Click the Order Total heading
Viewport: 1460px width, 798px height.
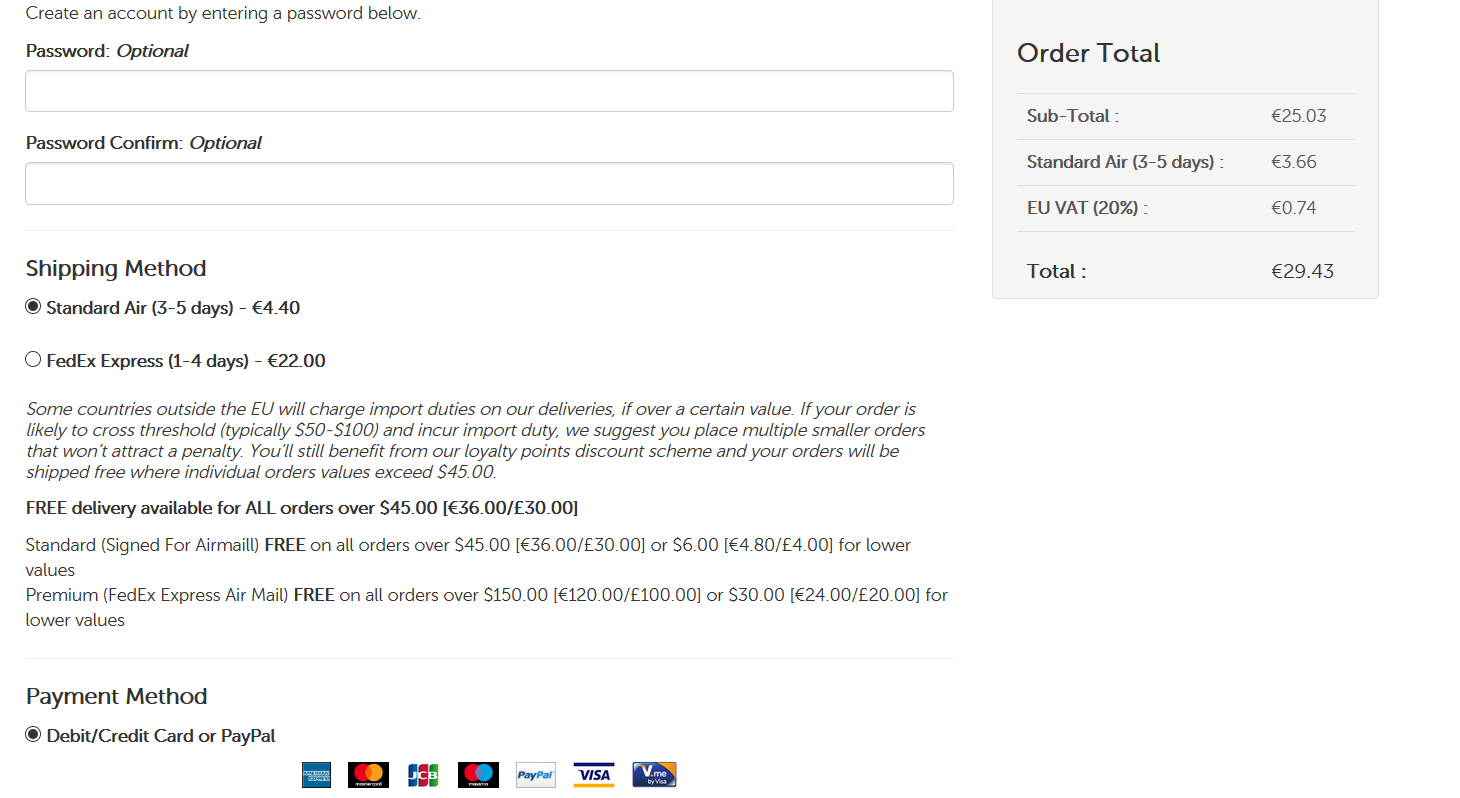coord(1088,53)
